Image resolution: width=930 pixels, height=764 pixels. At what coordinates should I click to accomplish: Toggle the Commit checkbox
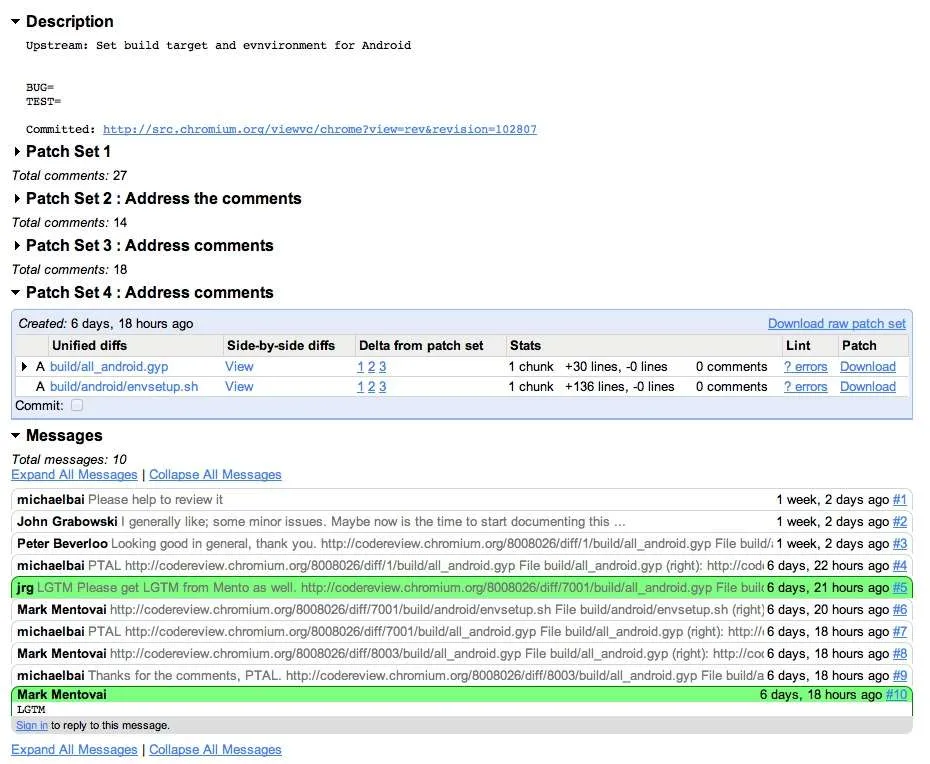tap(77, 405)
